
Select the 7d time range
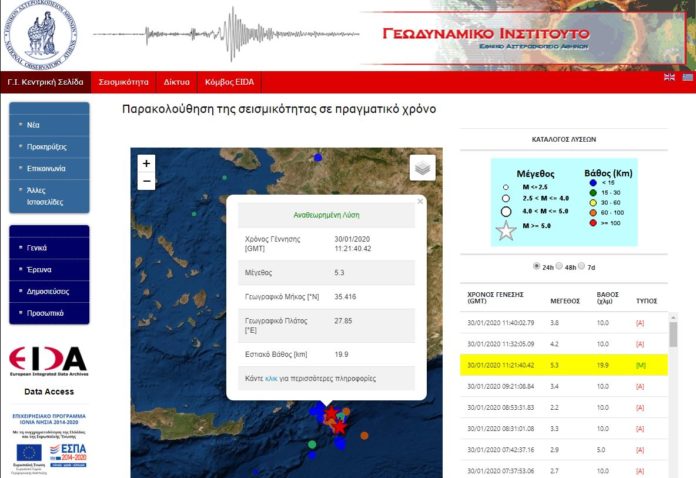click(x=581, y=266)
